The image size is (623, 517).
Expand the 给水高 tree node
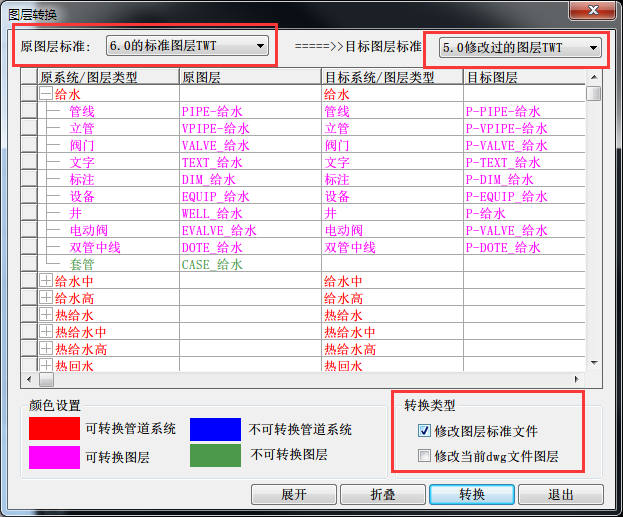coord(46,298)
